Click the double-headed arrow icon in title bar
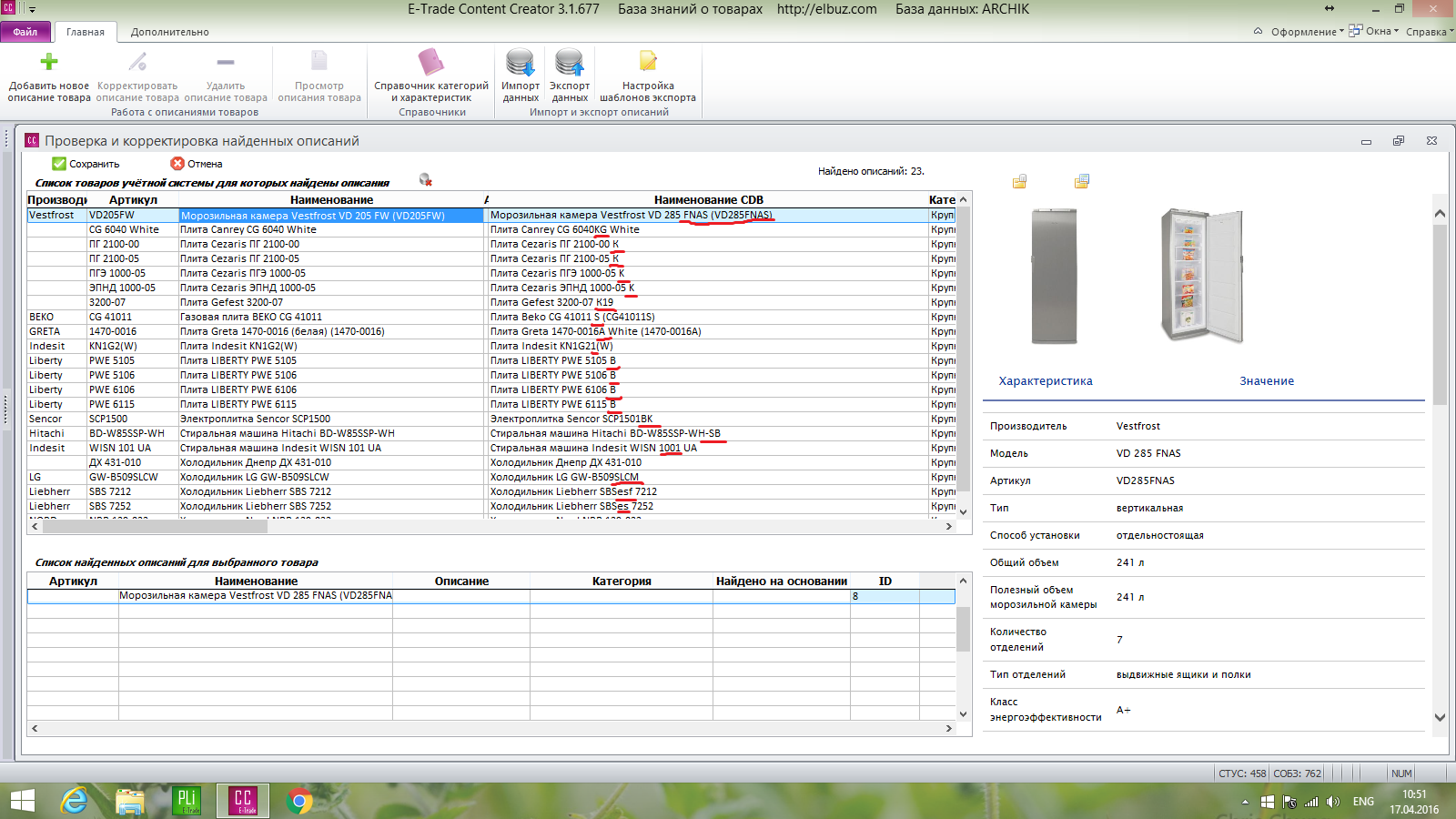 [1330, 8]
